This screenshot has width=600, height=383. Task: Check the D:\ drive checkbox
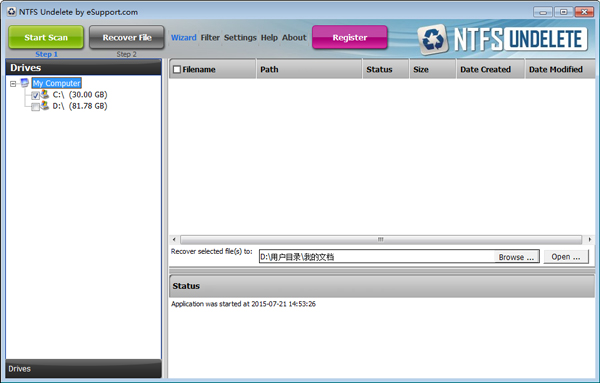(x=36, y=107)
